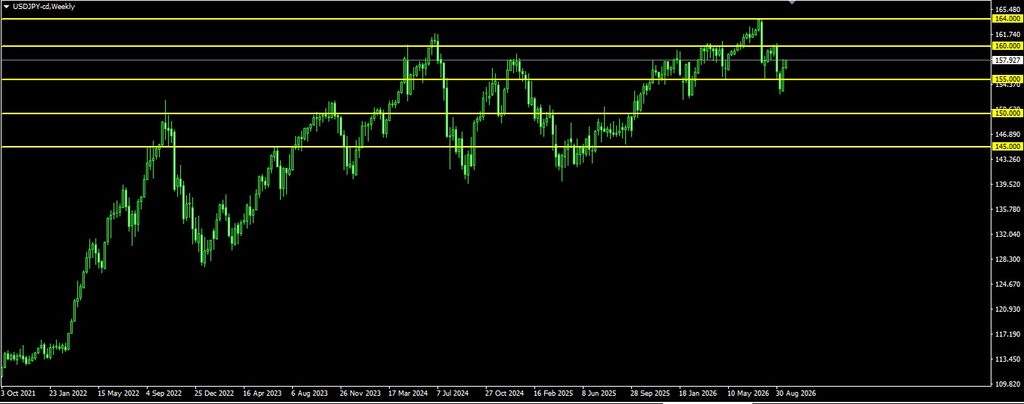Click the 8 Jun 2025 date label
Image resolution: width=1024 pixels, height=404 pixels.
point(599,394)
